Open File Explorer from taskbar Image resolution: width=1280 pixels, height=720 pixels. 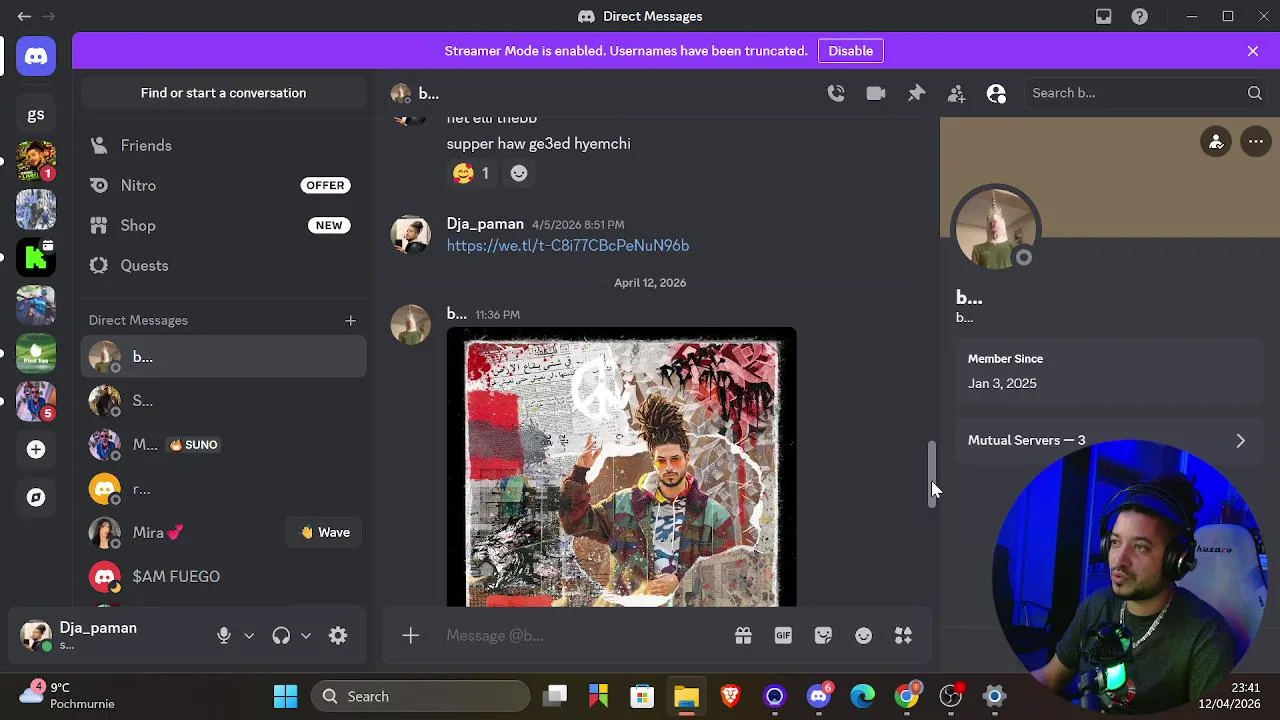pyautogui.click(x=686, y=696)
